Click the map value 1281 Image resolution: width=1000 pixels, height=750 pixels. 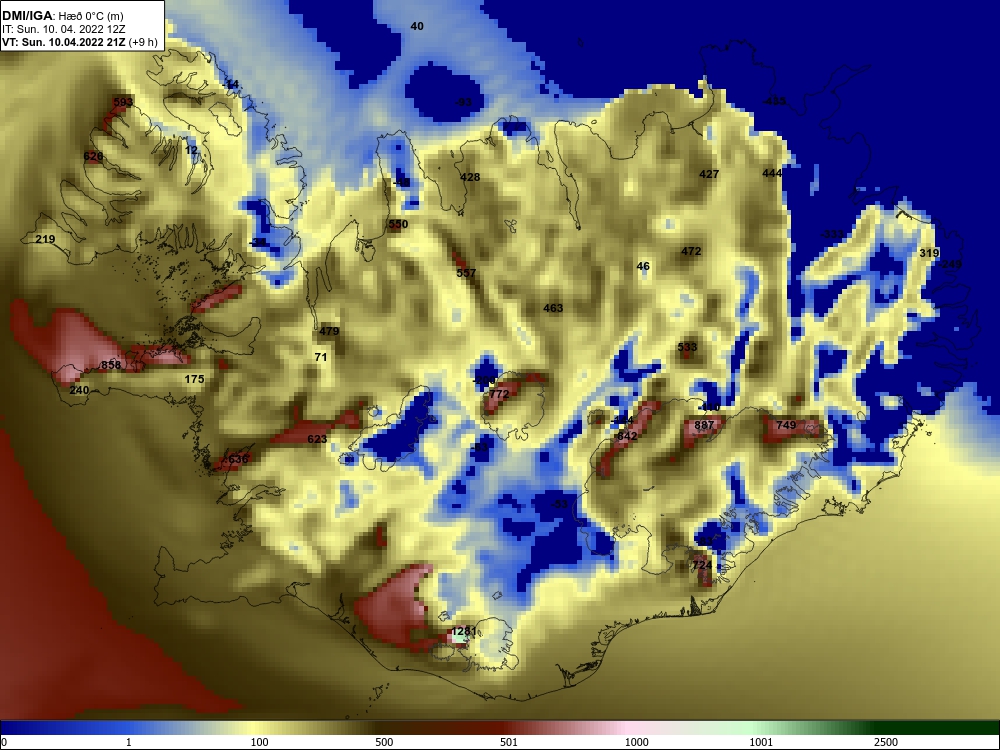click(x=464, y=631)
